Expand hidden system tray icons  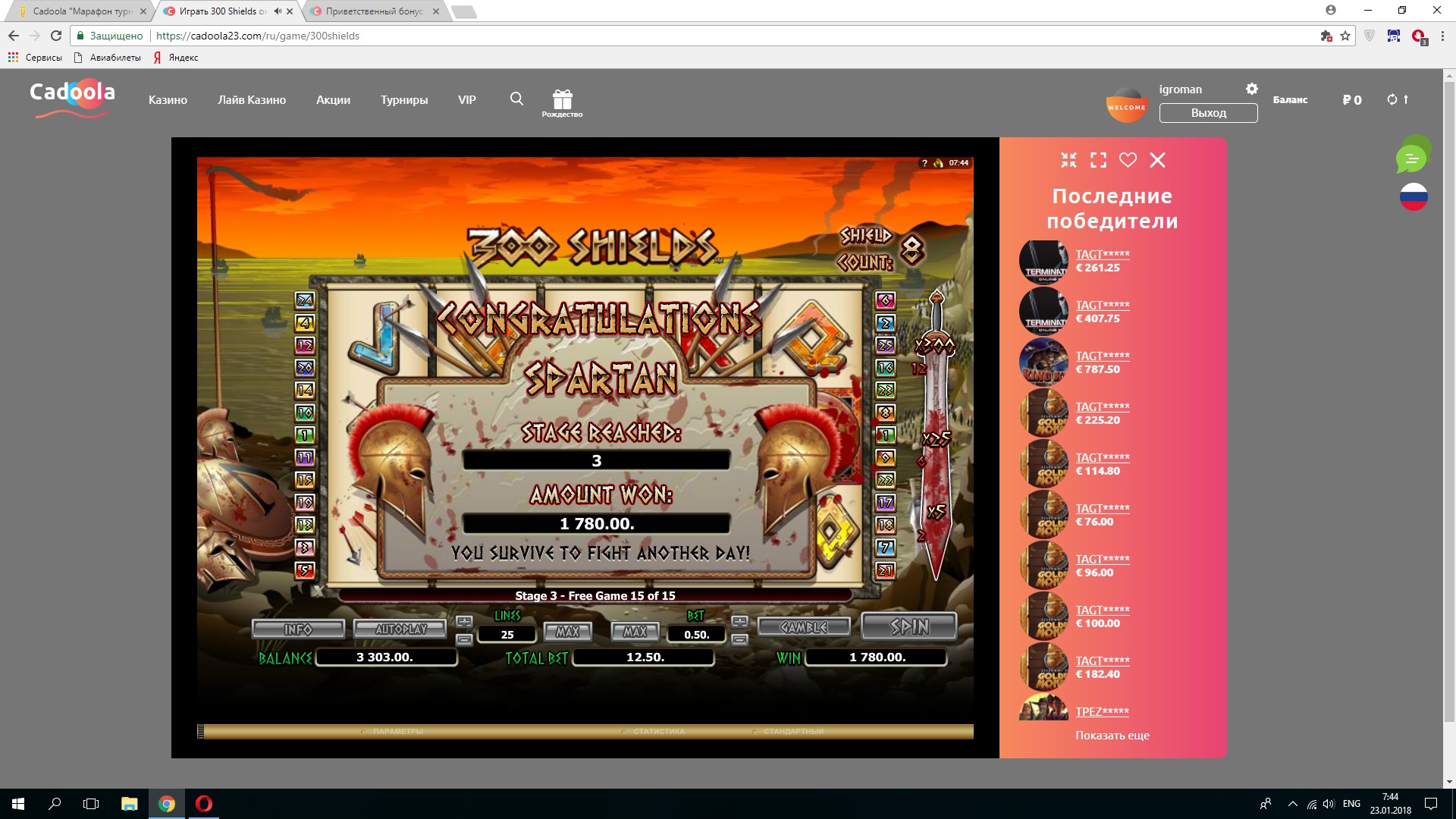[1292, 804]
